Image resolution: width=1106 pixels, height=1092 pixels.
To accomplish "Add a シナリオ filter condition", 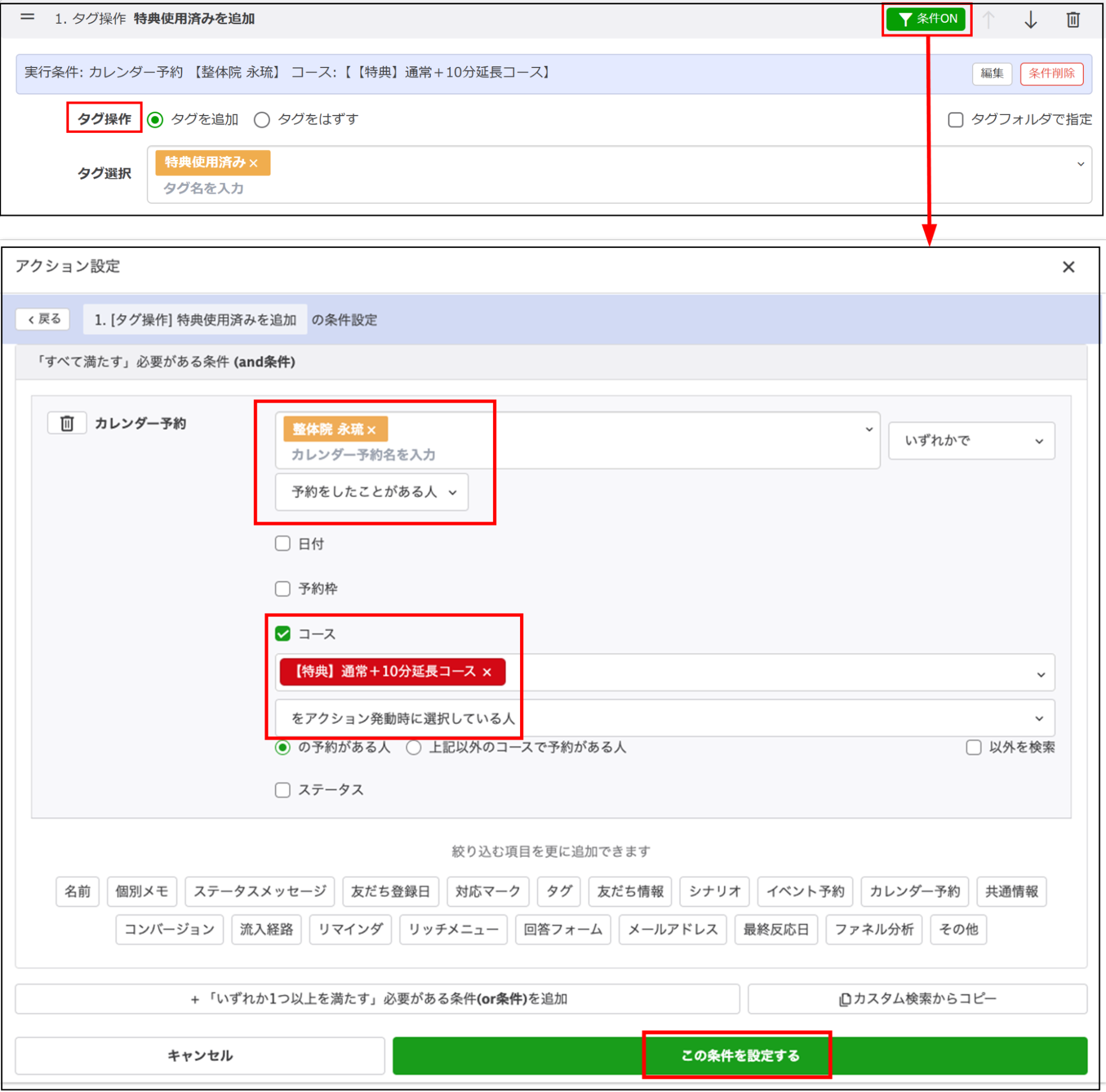I will coord(714,891).
